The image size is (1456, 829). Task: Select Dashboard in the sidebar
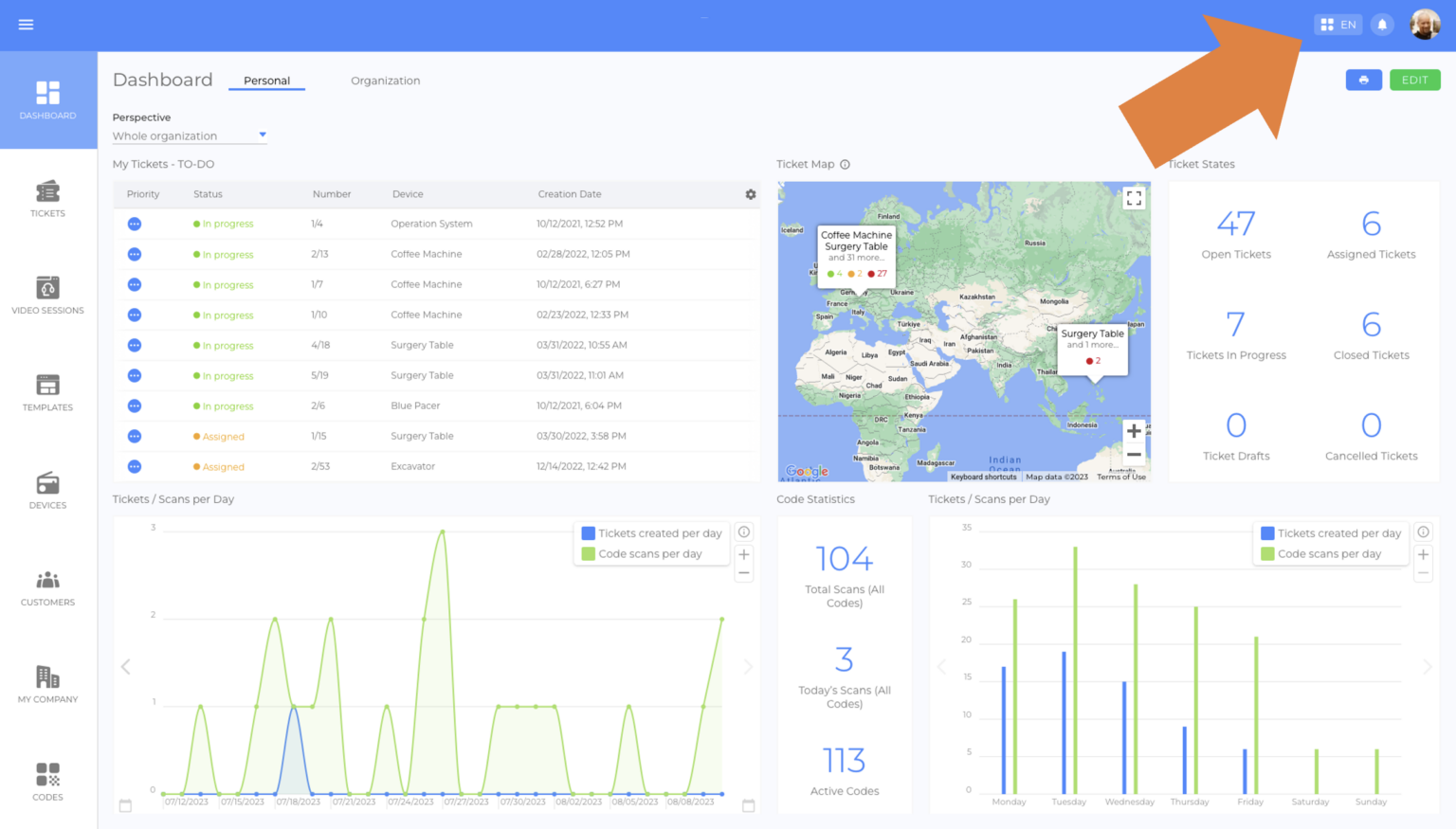[x=47, y=100]
